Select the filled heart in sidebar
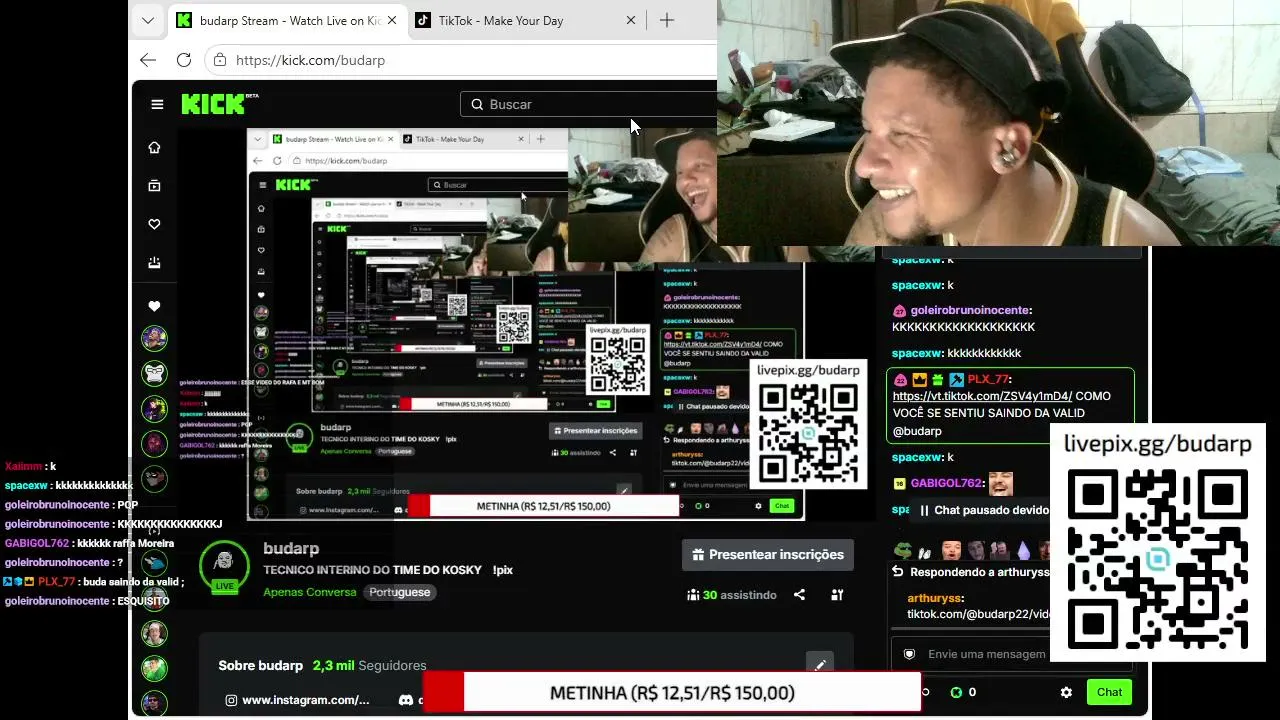This screenshot has width=1280, height=720. [154, 306]
